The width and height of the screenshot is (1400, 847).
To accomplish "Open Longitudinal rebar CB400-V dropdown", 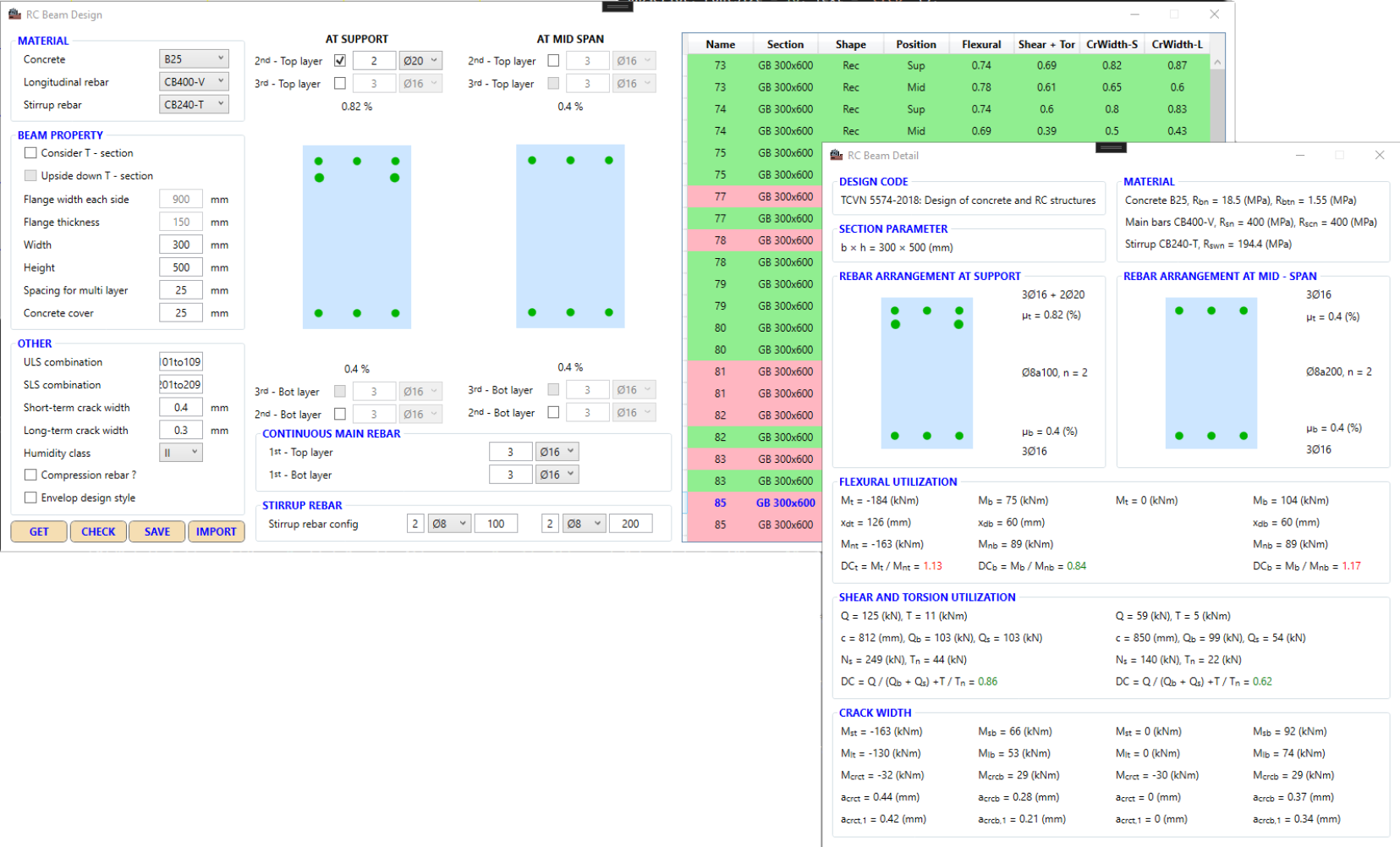I will [x=194, y=82].
